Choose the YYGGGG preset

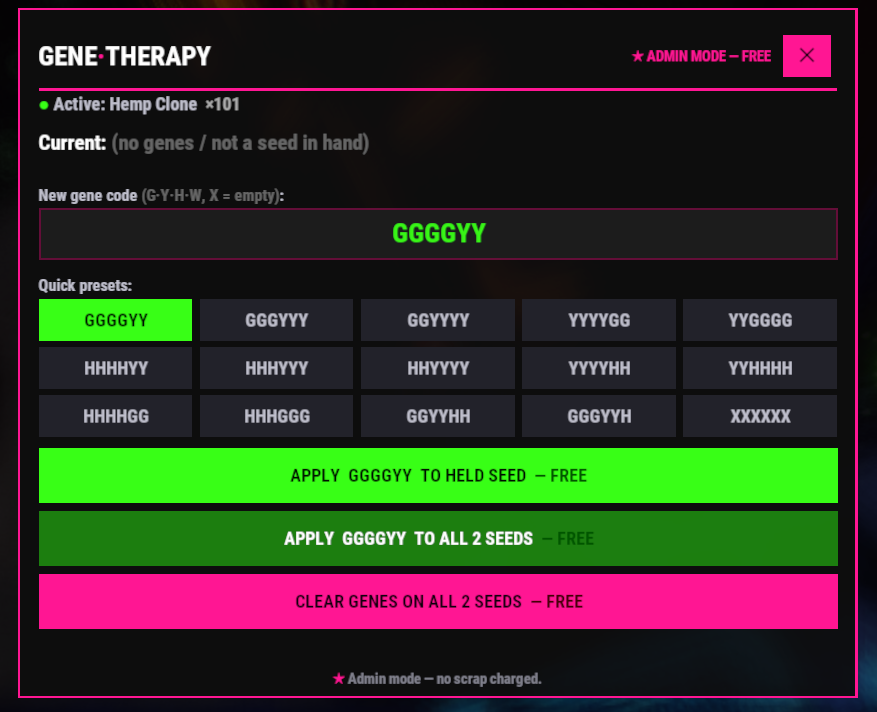pyautogui.click(x=760, y=320)
